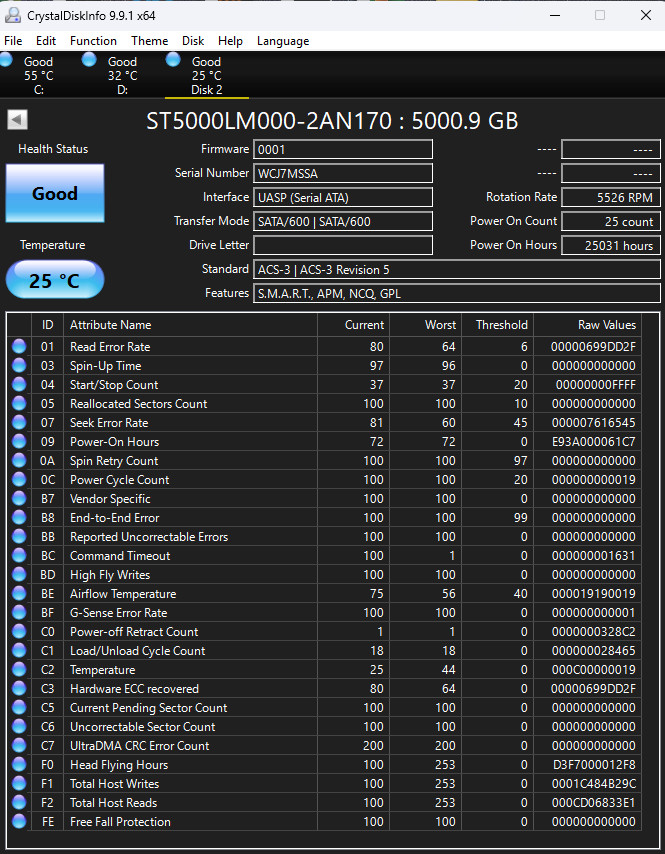Screen dimensions: 665x854
Task: Open the Edit menu
Action: (x=46, y=41)
